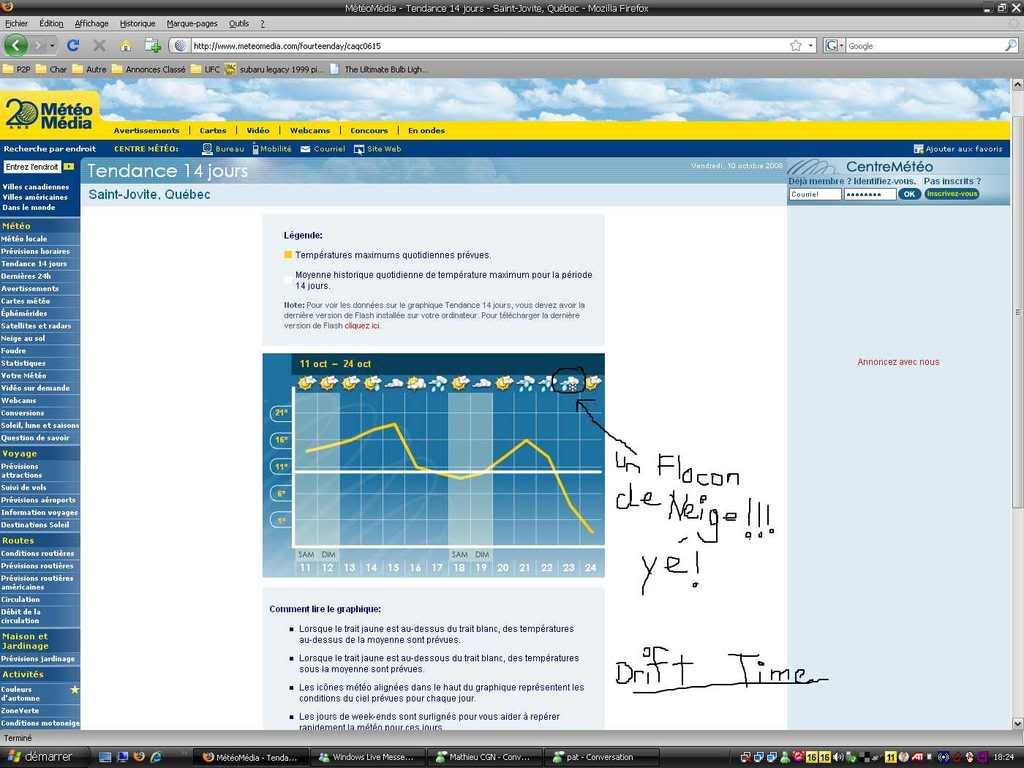Launch Firefox from the quick launch bar
1024x768 pixels.
138,757
